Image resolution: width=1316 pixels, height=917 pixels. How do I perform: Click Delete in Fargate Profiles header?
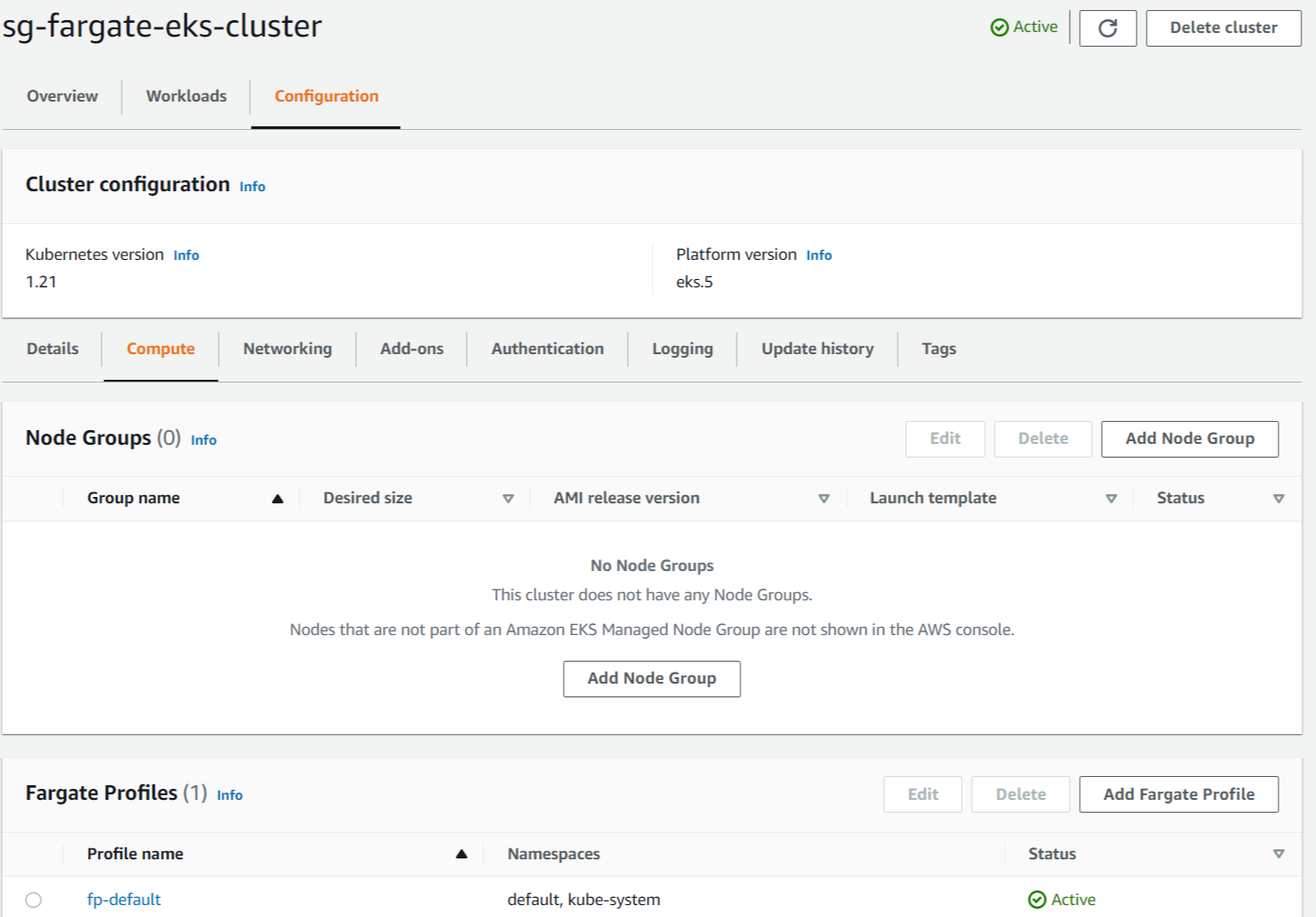pos(1020,794)
